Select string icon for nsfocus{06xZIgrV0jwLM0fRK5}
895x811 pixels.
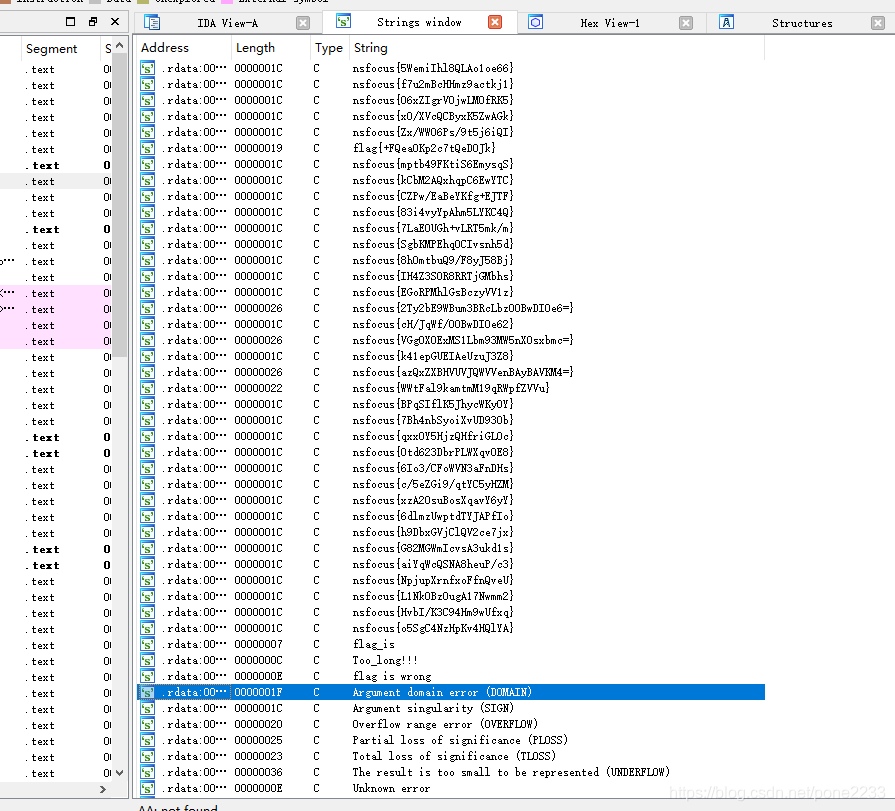(147, 100)
